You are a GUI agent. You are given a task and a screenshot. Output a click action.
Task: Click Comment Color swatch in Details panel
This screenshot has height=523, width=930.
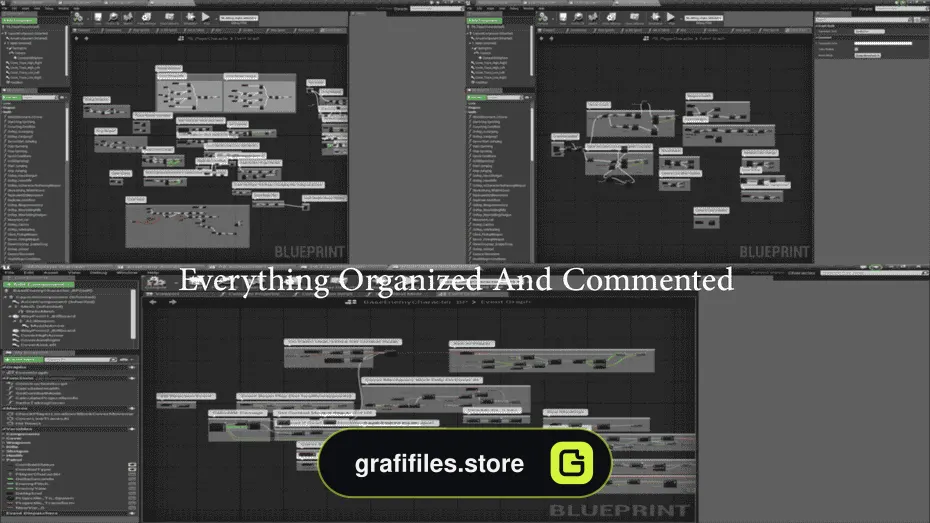(x=883, y=43)
